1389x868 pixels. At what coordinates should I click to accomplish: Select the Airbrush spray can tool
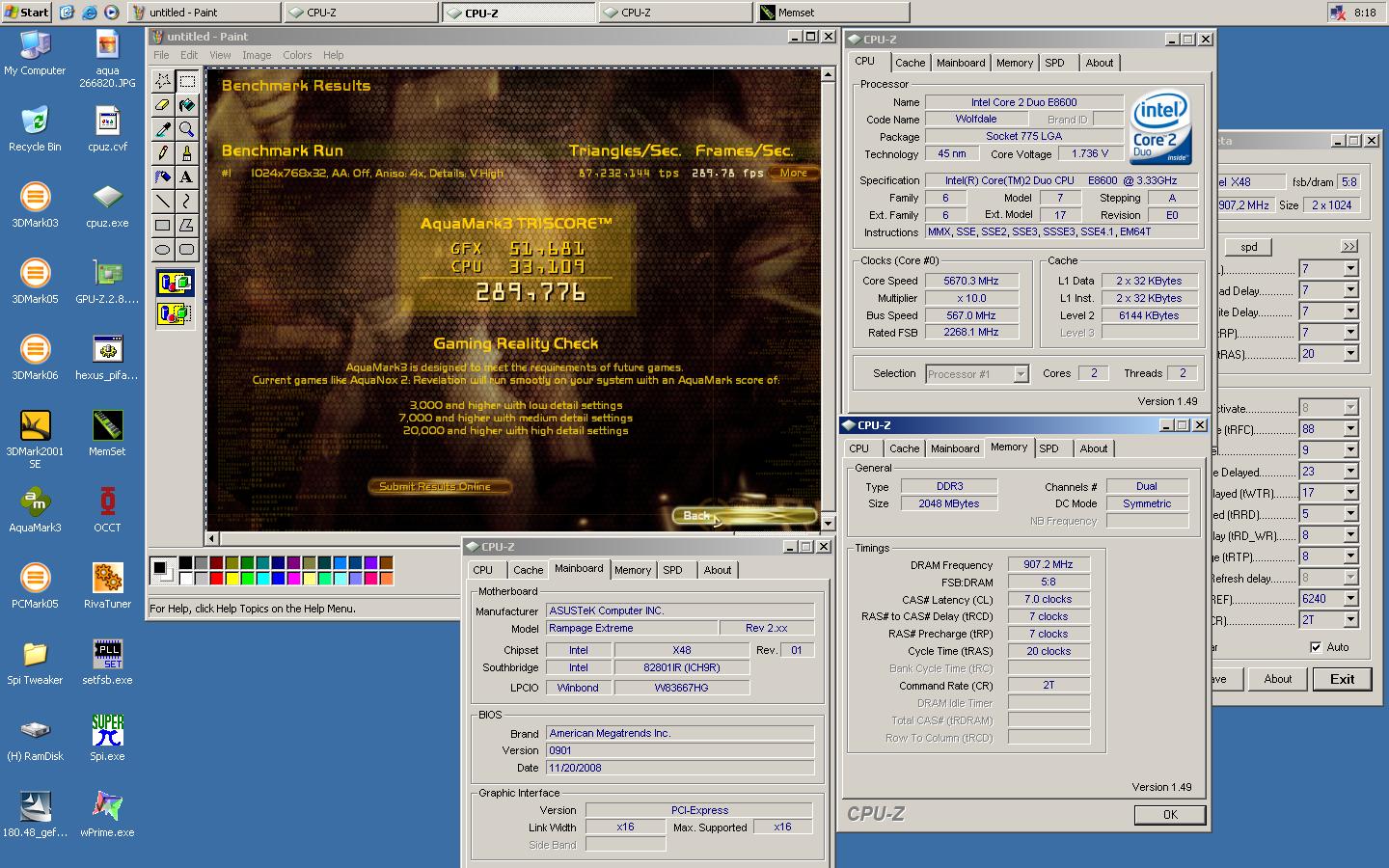click(x=163, y=177)
